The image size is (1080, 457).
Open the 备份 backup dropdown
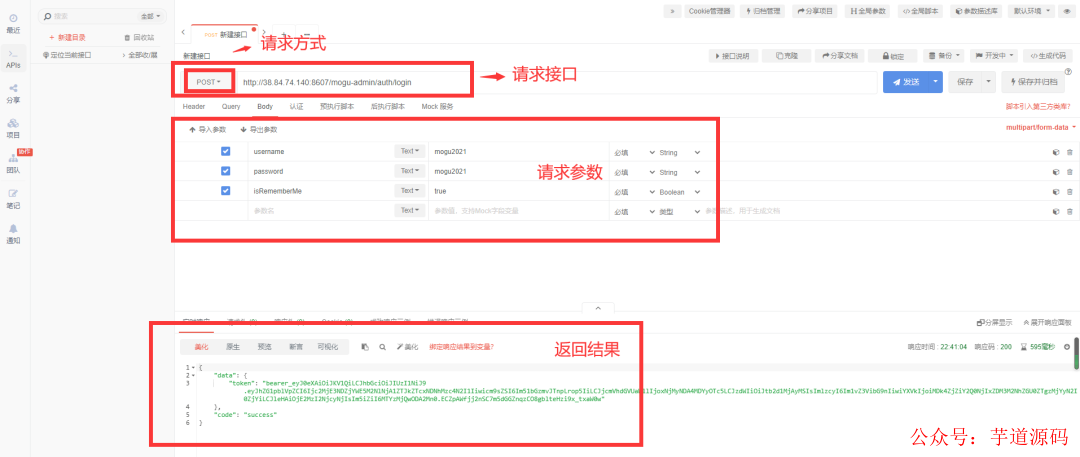pos(944,56)
